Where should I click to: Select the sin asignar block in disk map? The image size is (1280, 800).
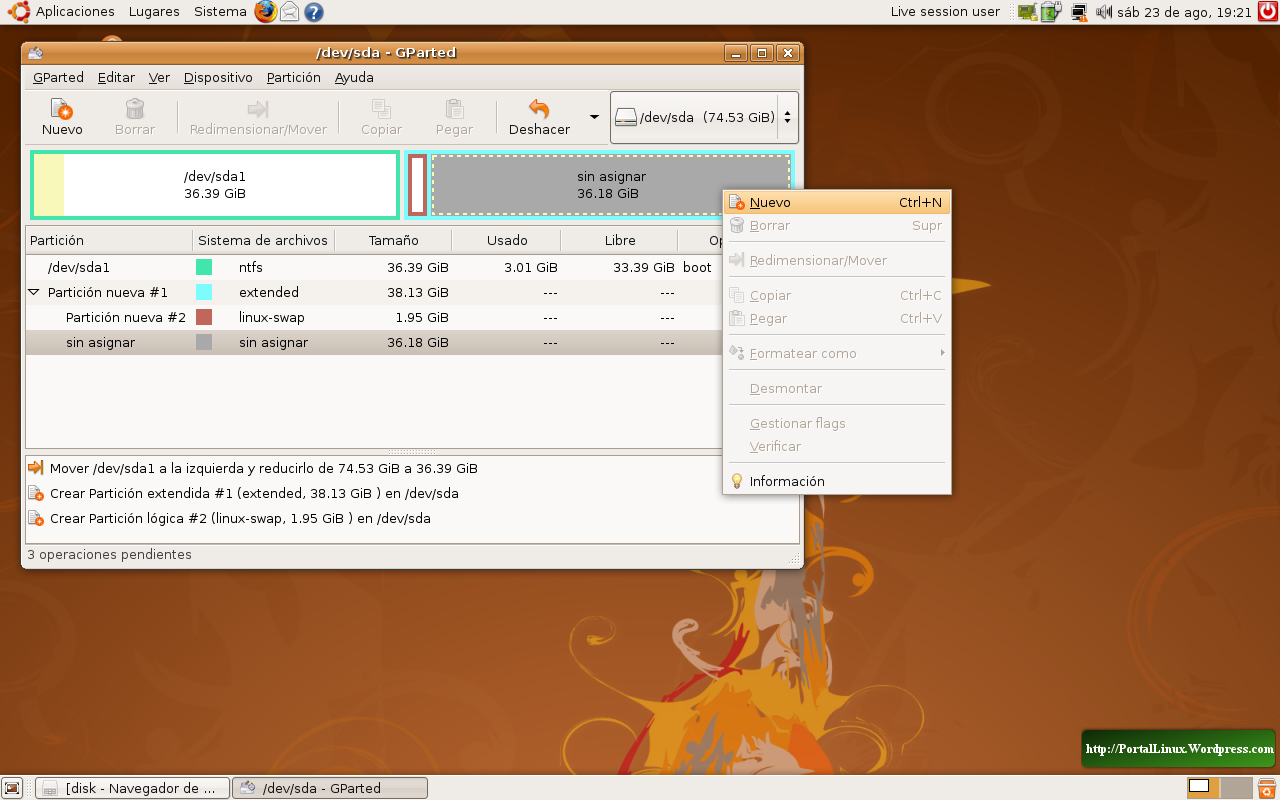pos(610,185)
